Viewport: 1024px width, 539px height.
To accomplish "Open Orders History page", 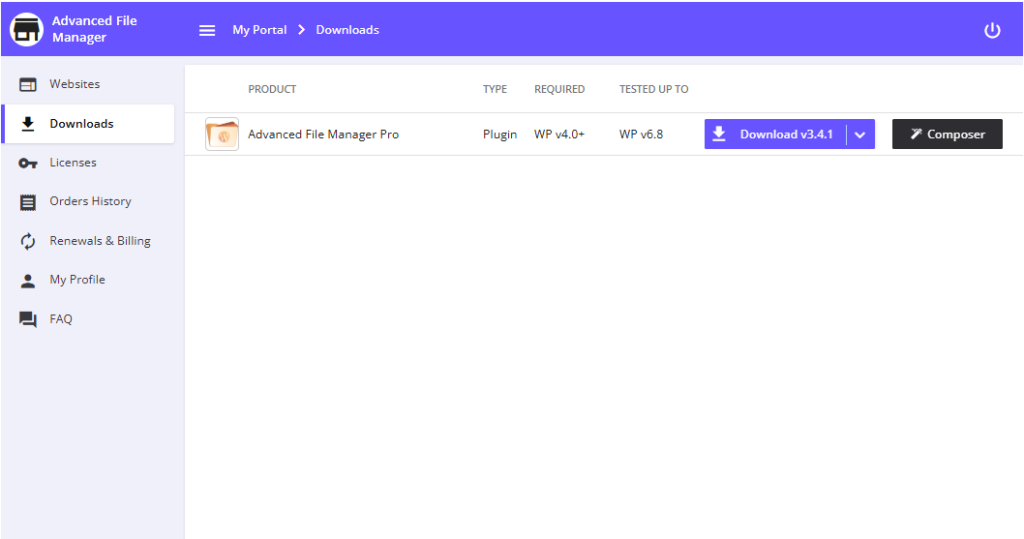I will click(88, 202).
